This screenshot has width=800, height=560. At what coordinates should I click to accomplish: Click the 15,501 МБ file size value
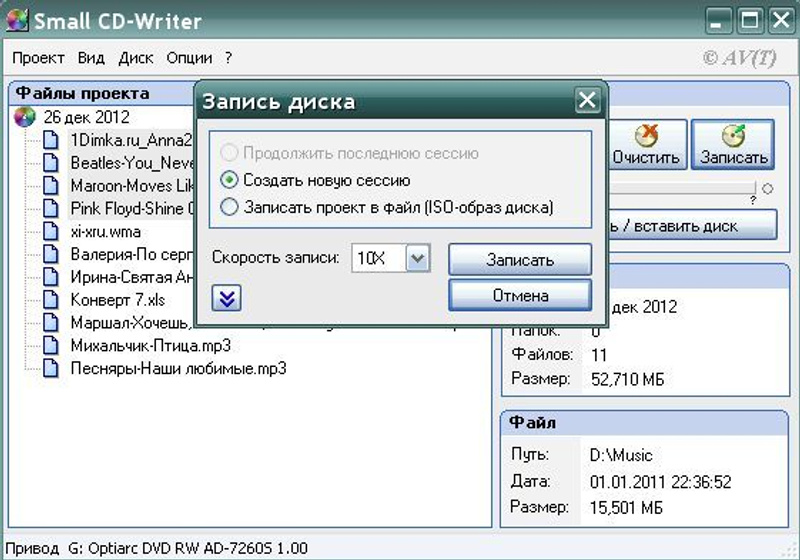tap(626, 508)
